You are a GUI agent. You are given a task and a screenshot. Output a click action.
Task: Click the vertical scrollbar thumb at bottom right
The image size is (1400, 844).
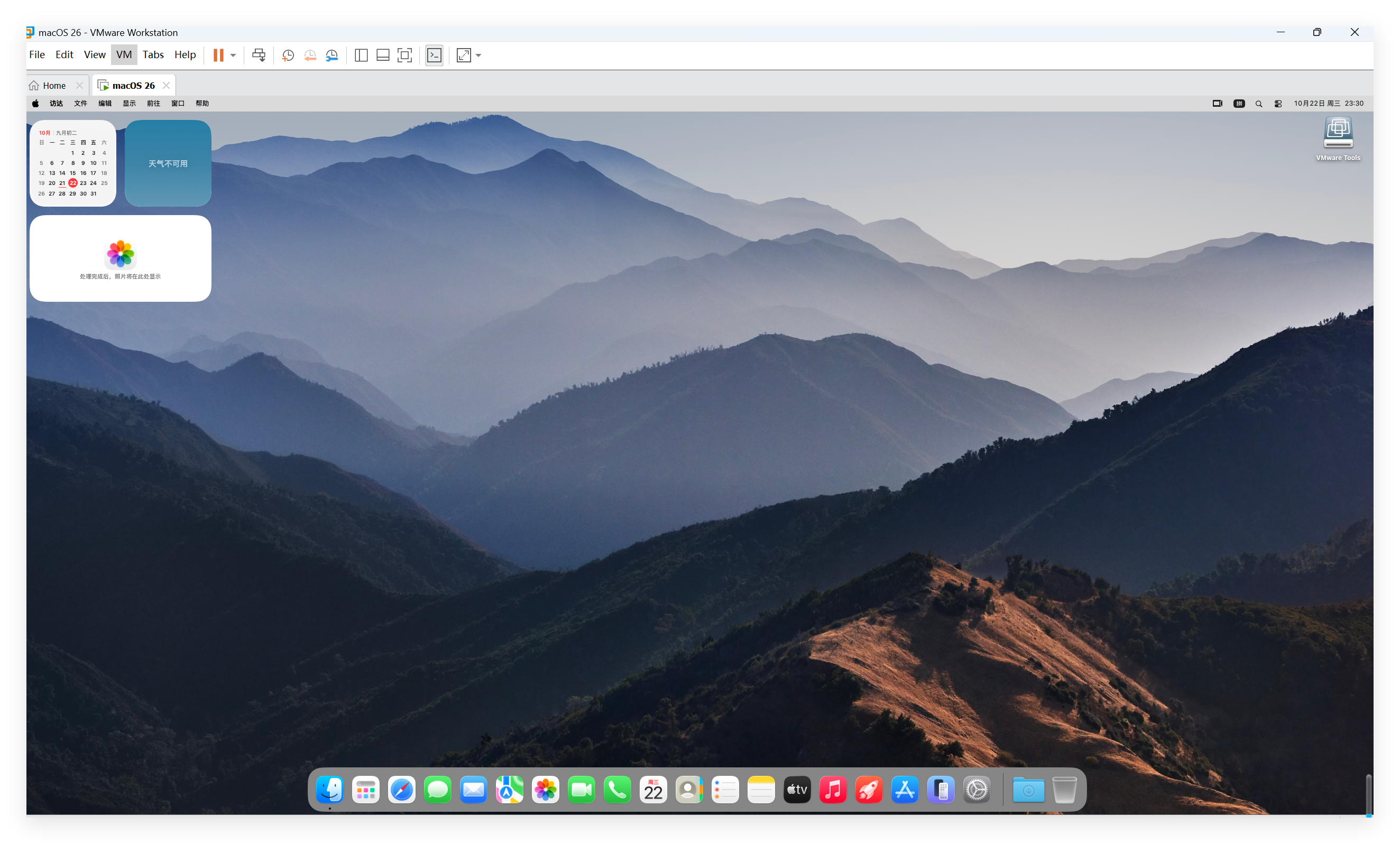point(1369,793)
